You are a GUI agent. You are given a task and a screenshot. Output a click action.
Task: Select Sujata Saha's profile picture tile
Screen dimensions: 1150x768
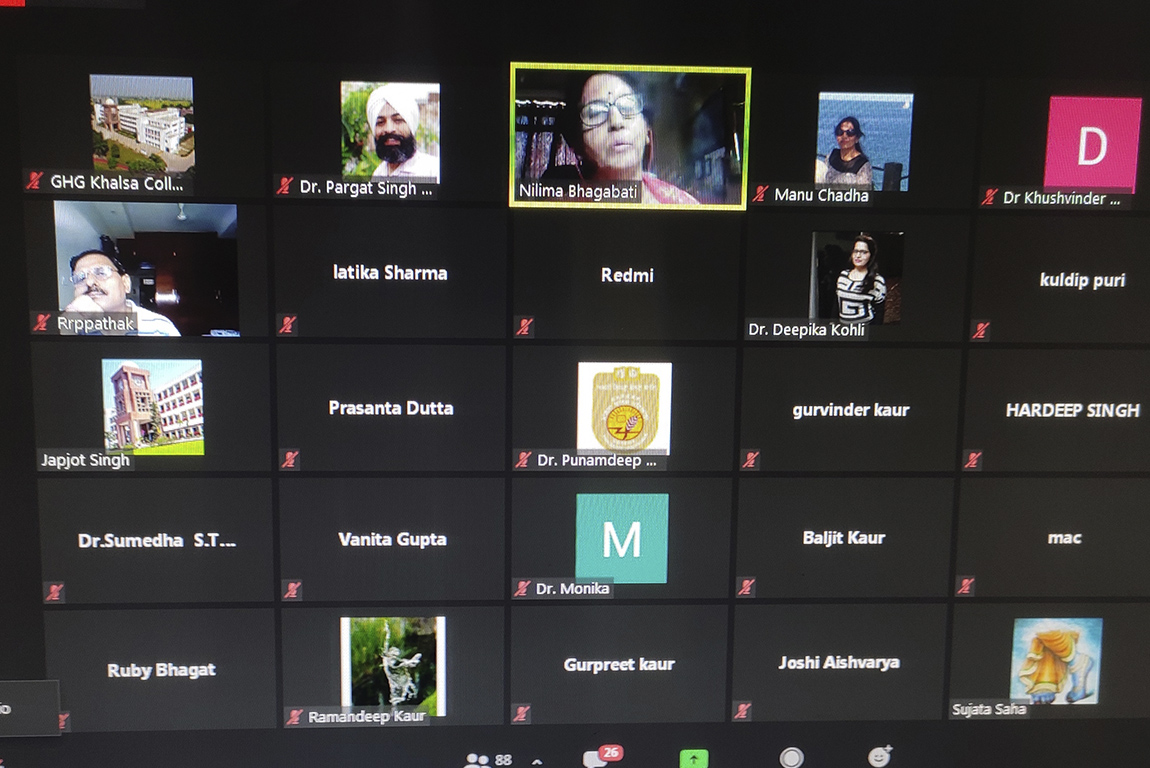click(x=1055, y=660)
